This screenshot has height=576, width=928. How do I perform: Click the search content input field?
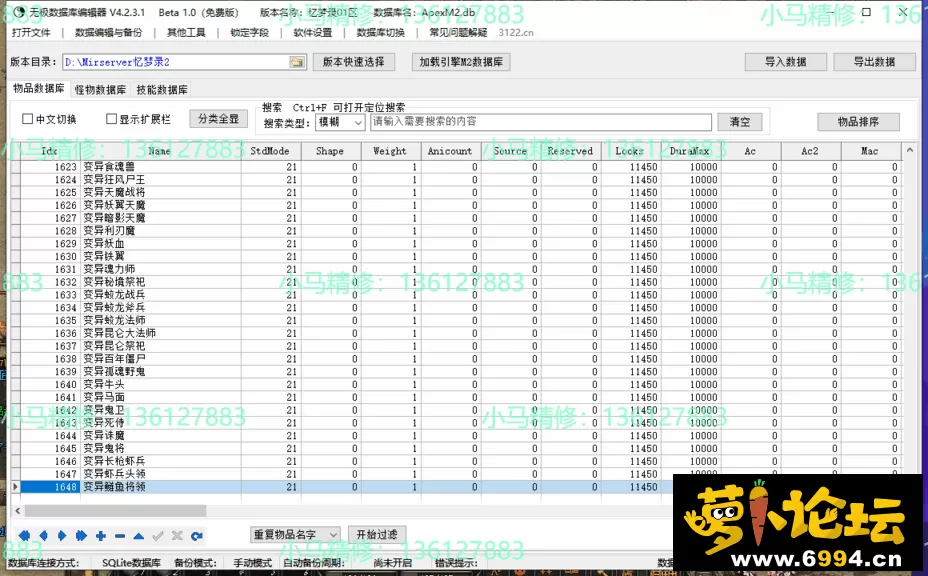540,122
